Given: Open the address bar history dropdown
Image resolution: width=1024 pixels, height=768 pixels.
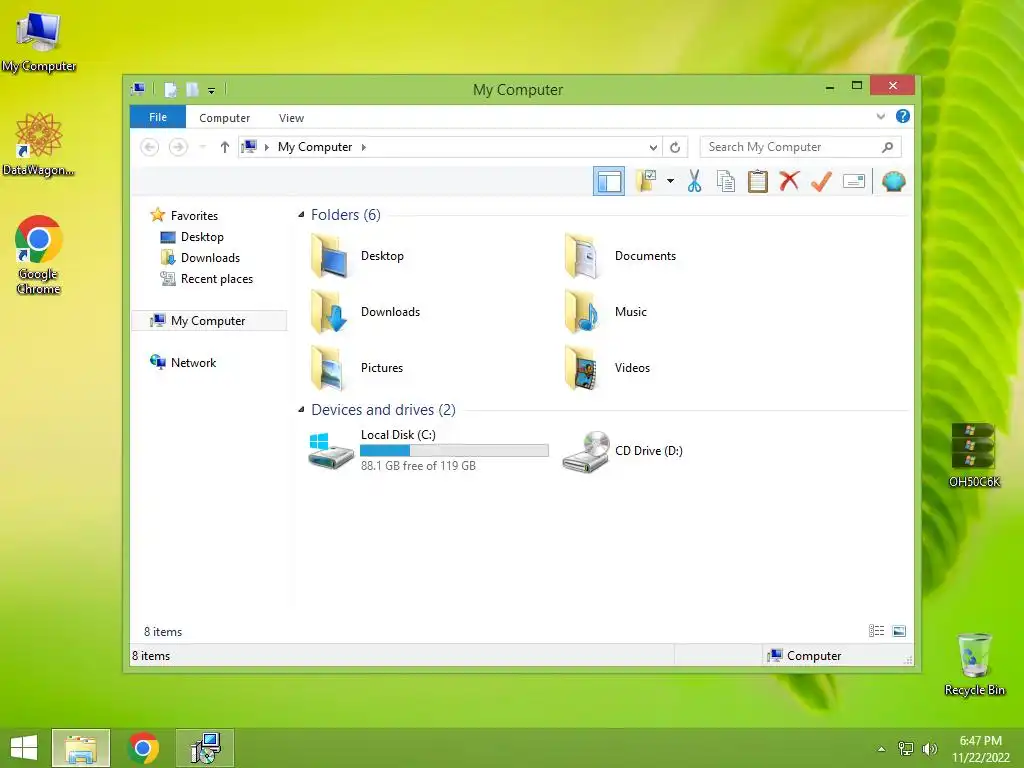Looking at the screenshot, I should click(x=652, y=147).
